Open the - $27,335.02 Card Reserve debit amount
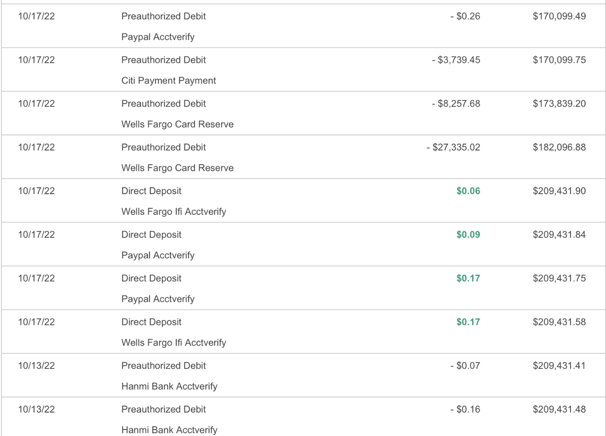This screenshot has height=436, width=606. (x=453, y=148)
